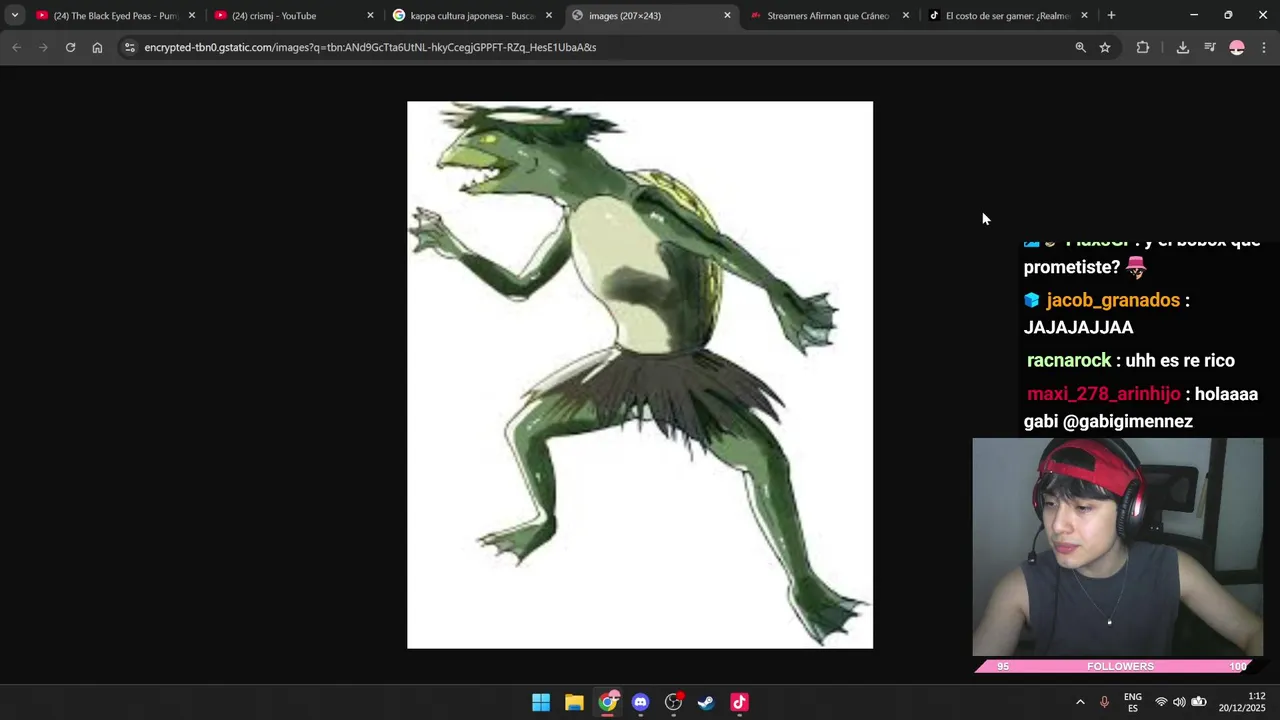Screen dimensions: 1280x720
Task: Click the jacob_granados username in chat
Action: coord(1113,300)
